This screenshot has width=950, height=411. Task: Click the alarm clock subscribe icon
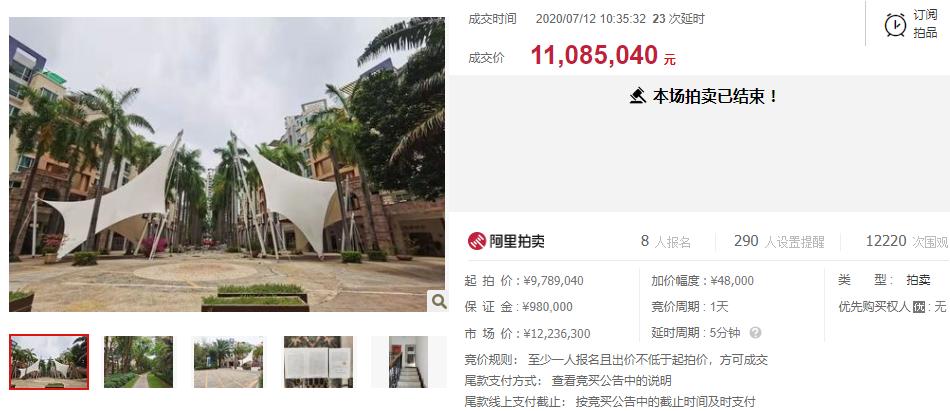(x=895, y=25)
